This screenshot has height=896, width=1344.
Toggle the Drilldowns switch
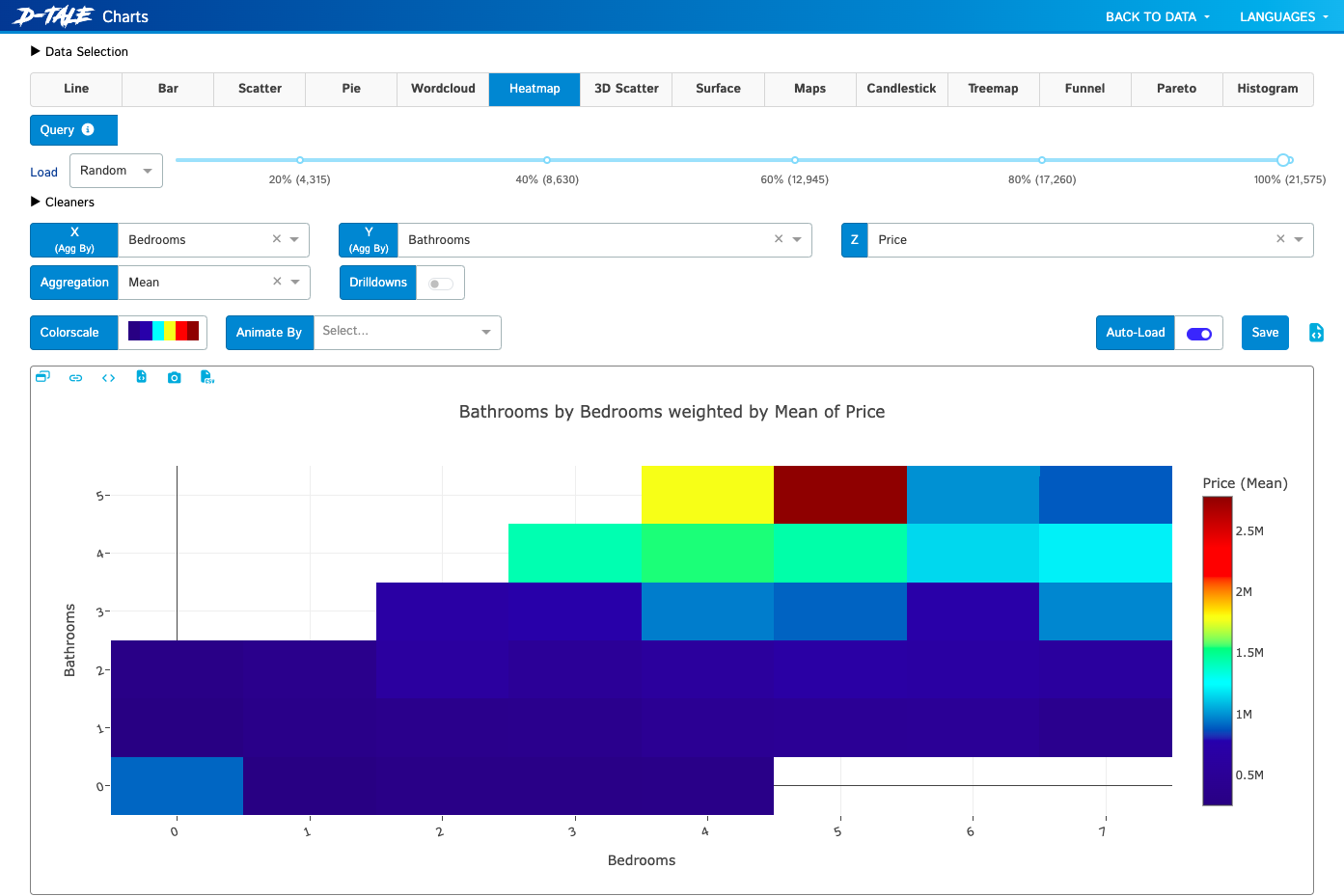[440, 284]
